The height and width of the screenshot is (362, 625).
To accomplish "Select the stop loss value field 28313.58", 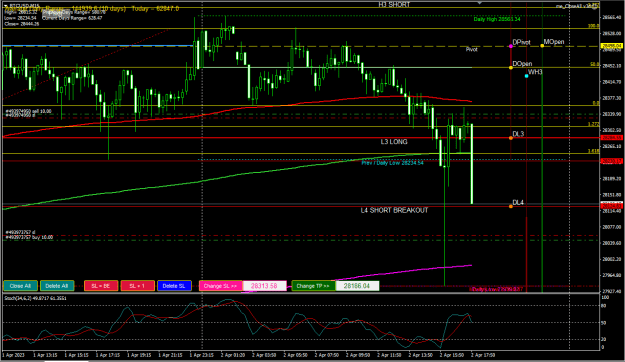I will 264,286.
